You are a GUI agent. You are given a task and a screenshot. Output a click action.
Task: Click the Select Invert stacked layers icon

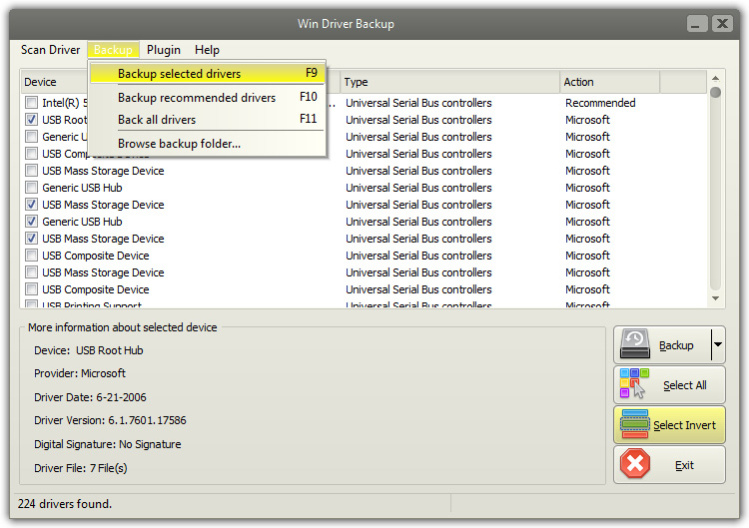(635, 425)
